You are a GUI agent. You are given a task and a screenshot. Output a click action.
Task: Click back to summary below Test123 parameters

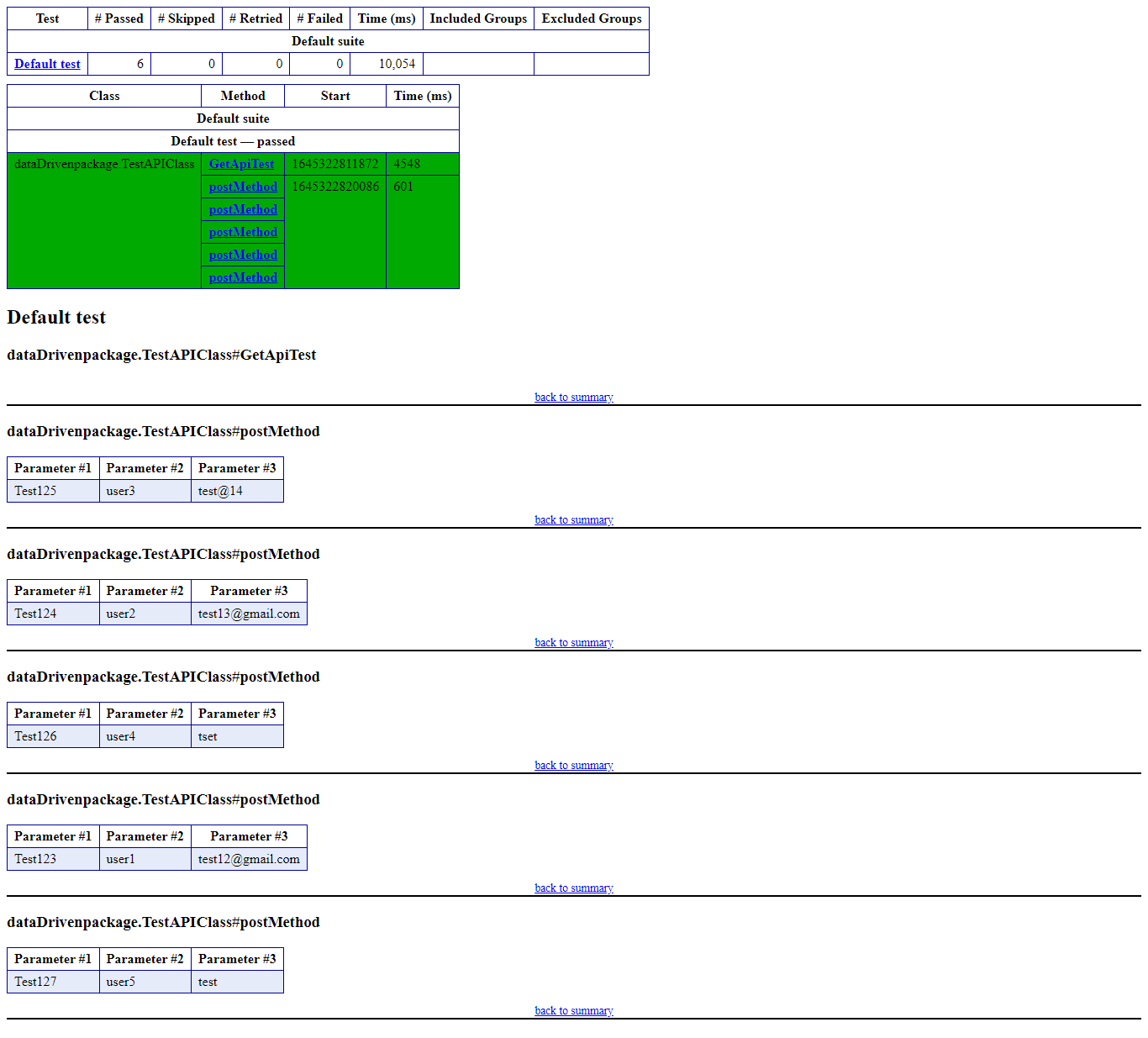(x=574, y=888)
